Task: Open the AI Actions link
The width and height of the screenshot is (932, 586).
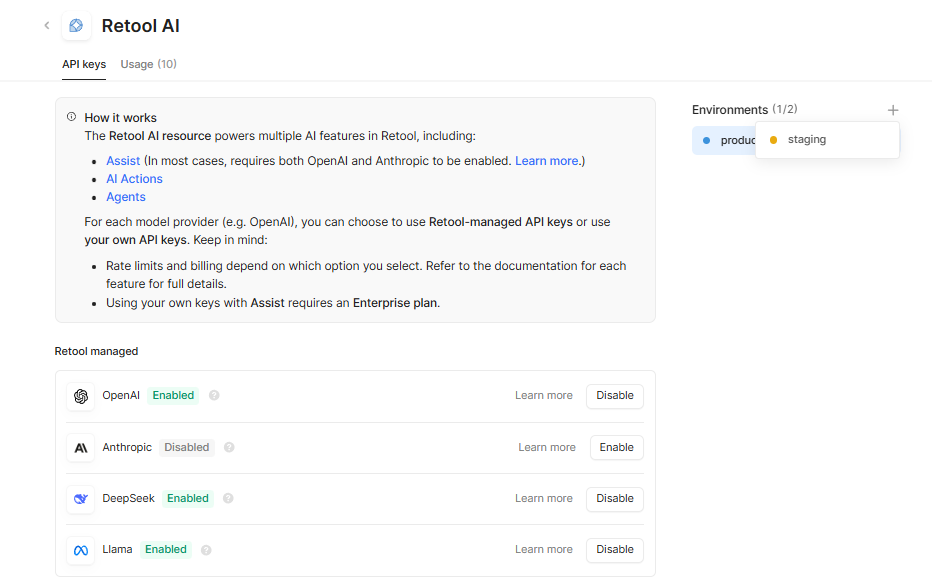Action: [x=134, y=179]
